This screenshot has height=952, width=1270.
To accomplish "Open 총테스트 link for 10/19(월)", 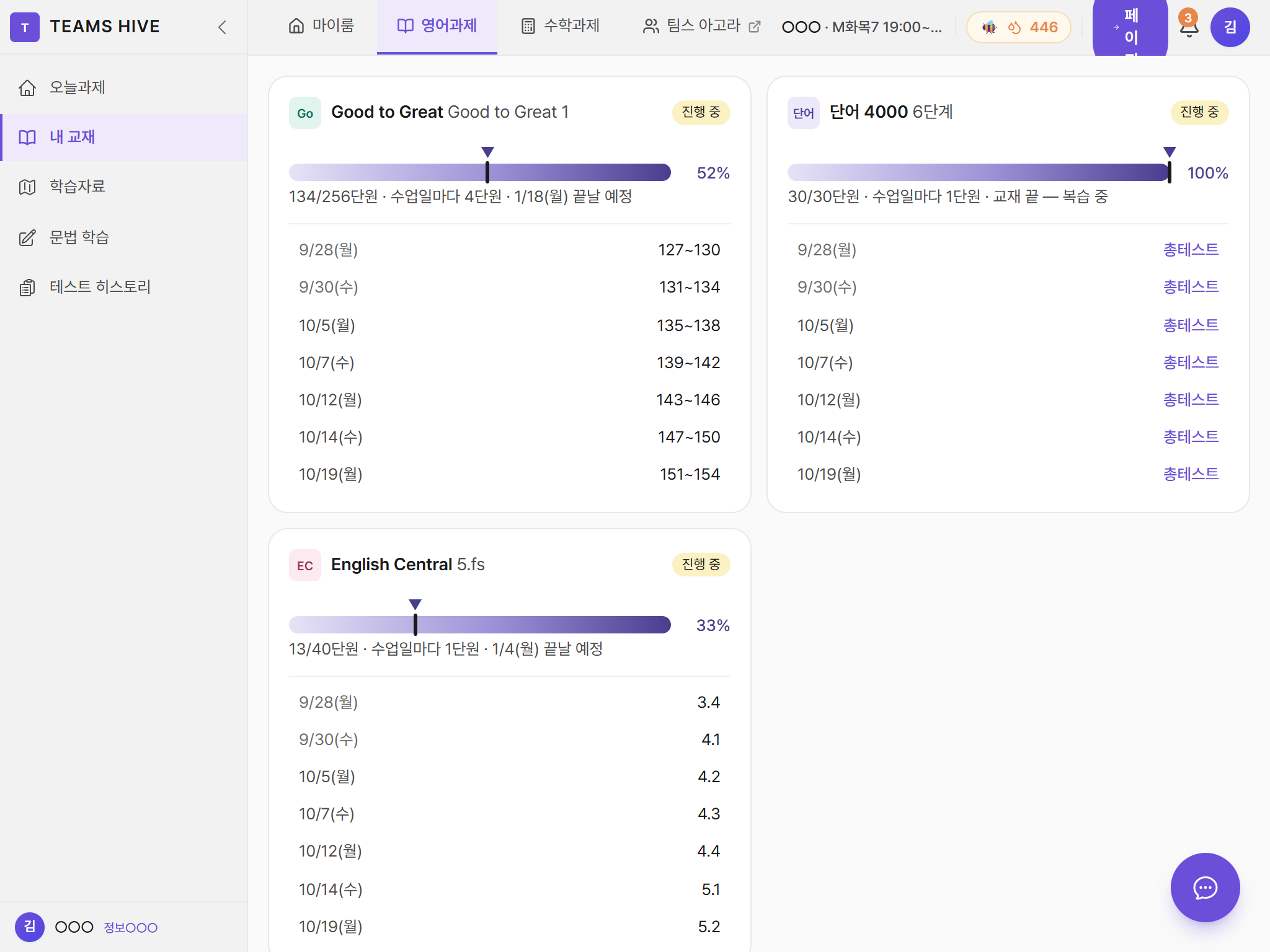I will click(x=1191, y=474).
